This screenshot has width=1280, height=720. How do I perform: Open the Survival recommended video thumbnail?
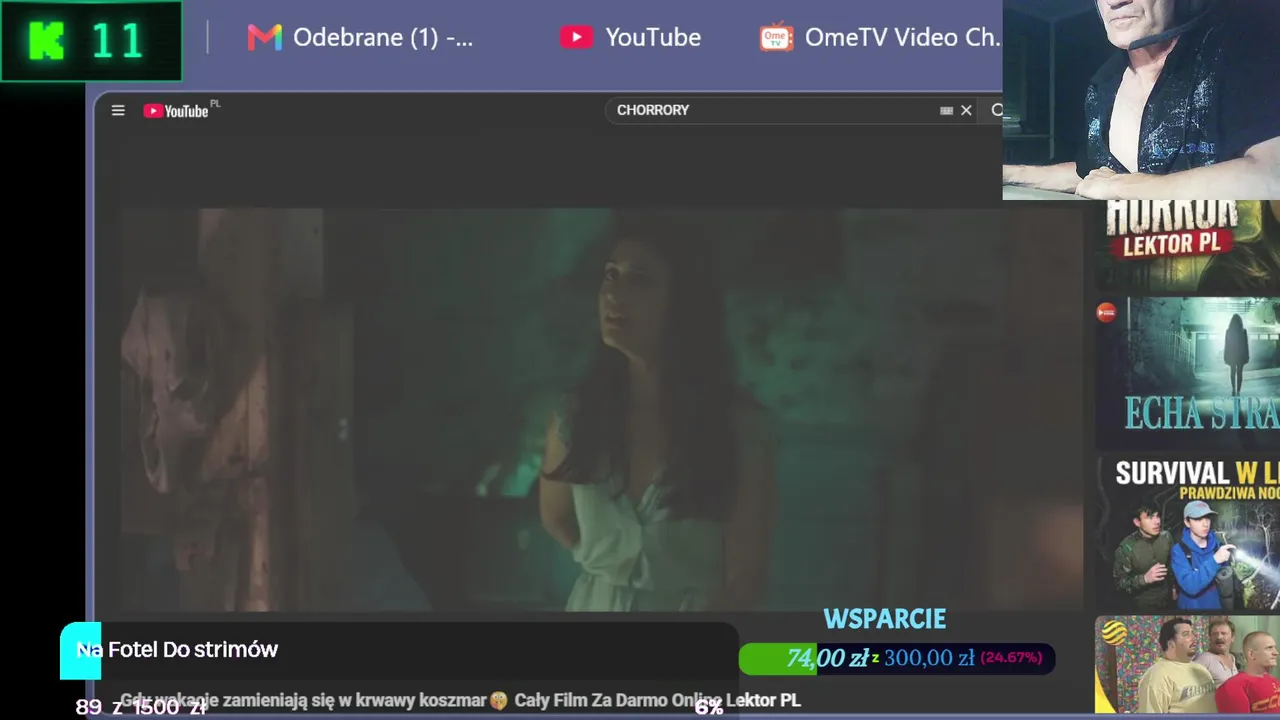pyautogui.click(x=1187, y=532)
